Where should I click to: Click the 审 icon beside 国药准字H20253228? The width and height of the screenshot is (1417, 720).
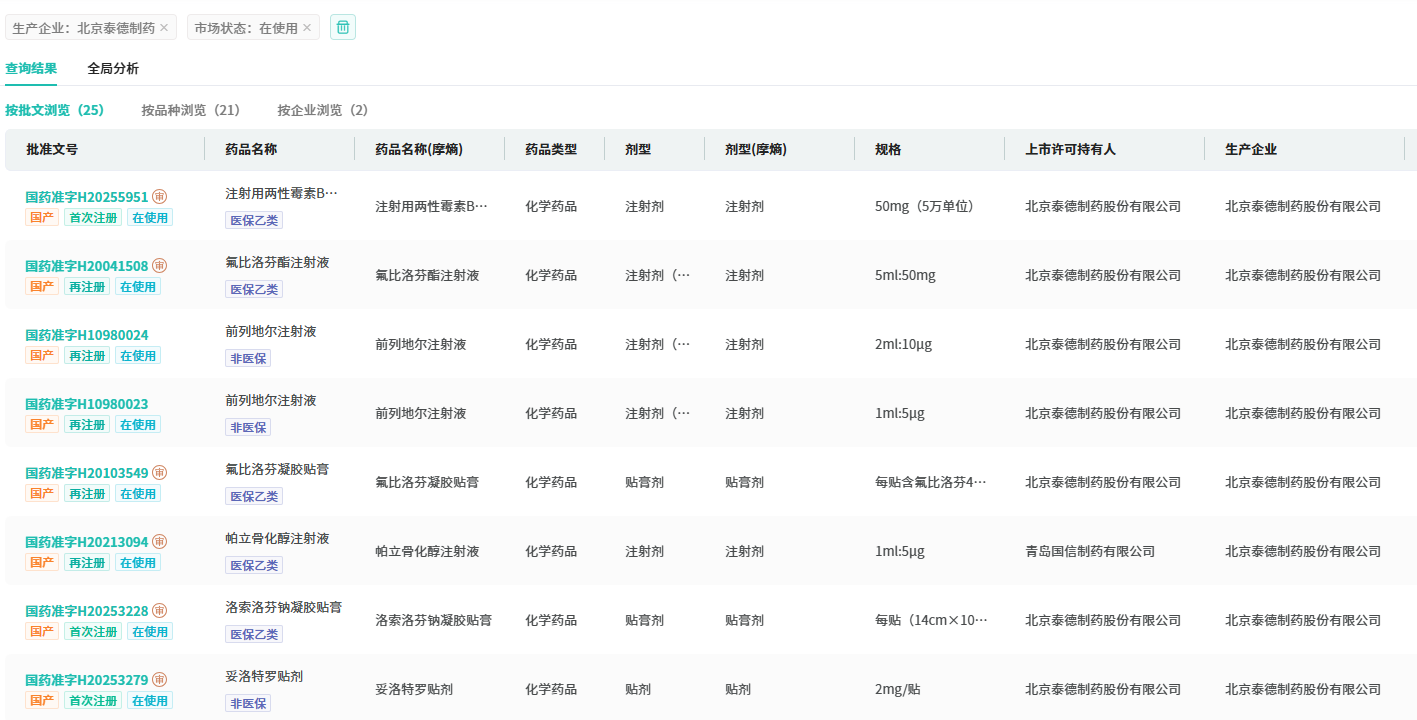pyautogui.click(x=159, y=611)
